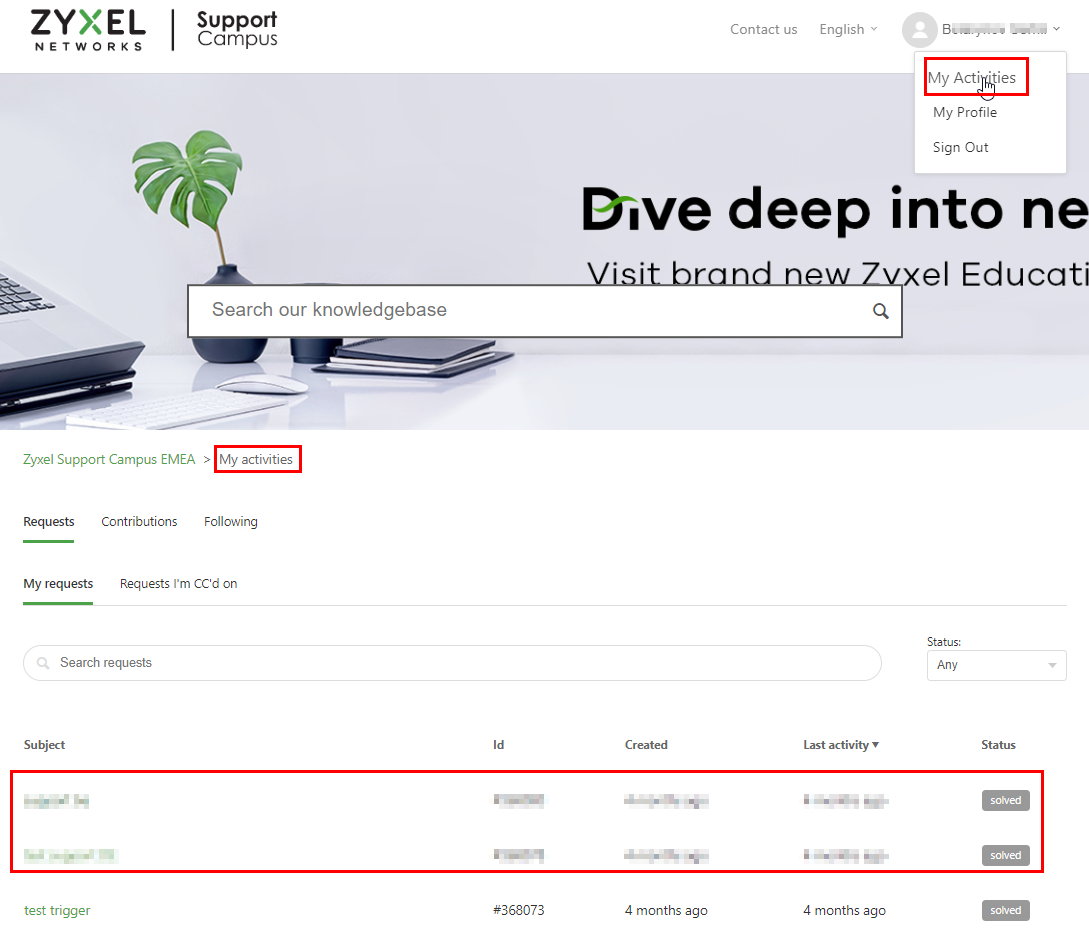Open Zyxel Support Campus EMEA breadcrumb link
Viewport: 1089px width, 937px height.
coord(109,460)
